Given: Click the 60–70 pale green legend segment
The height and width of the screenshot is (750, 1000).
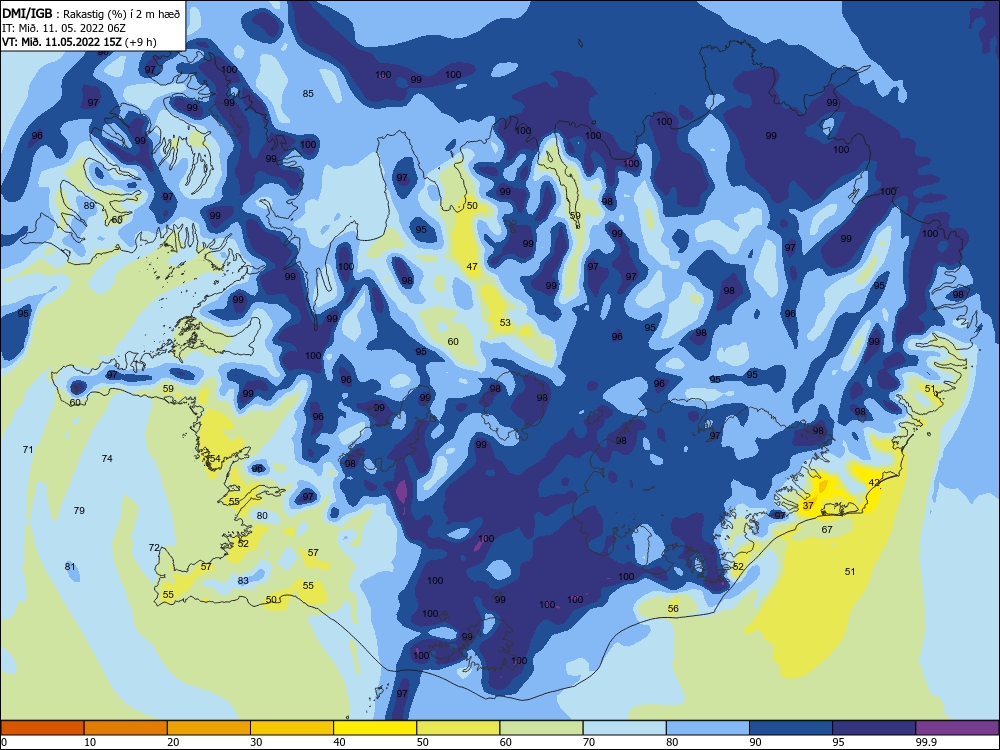Looking at the screenshot, I should [x=541, y=728].
